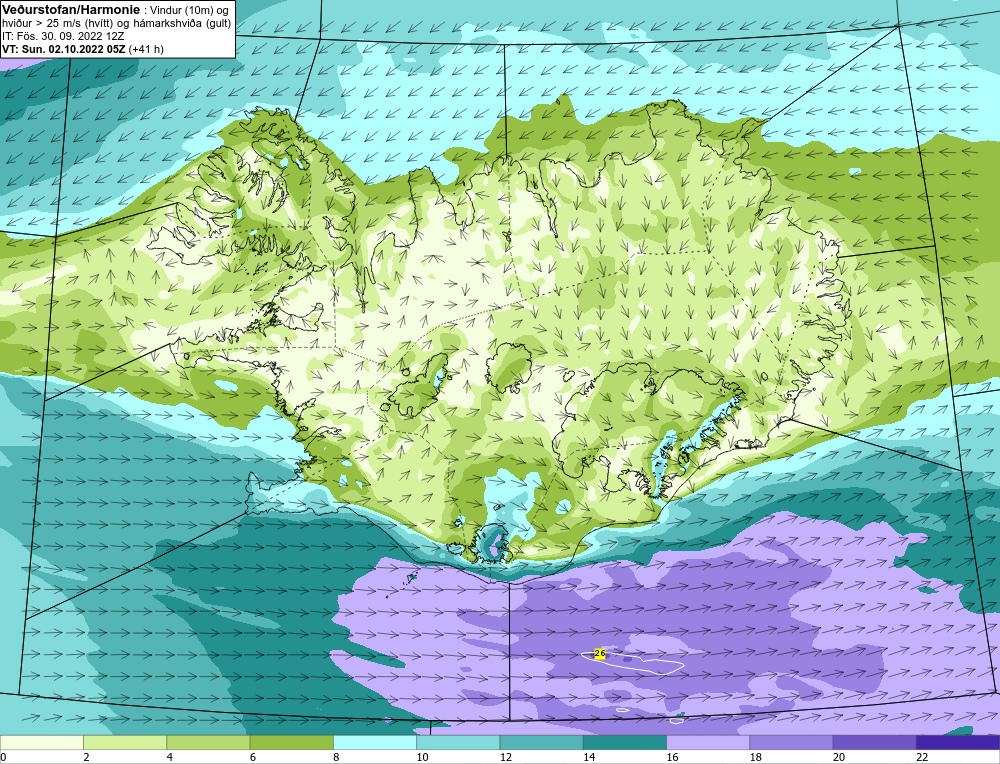1000x764 pixels.
Task: Click the legend tick label '8'
Action: 336,758
